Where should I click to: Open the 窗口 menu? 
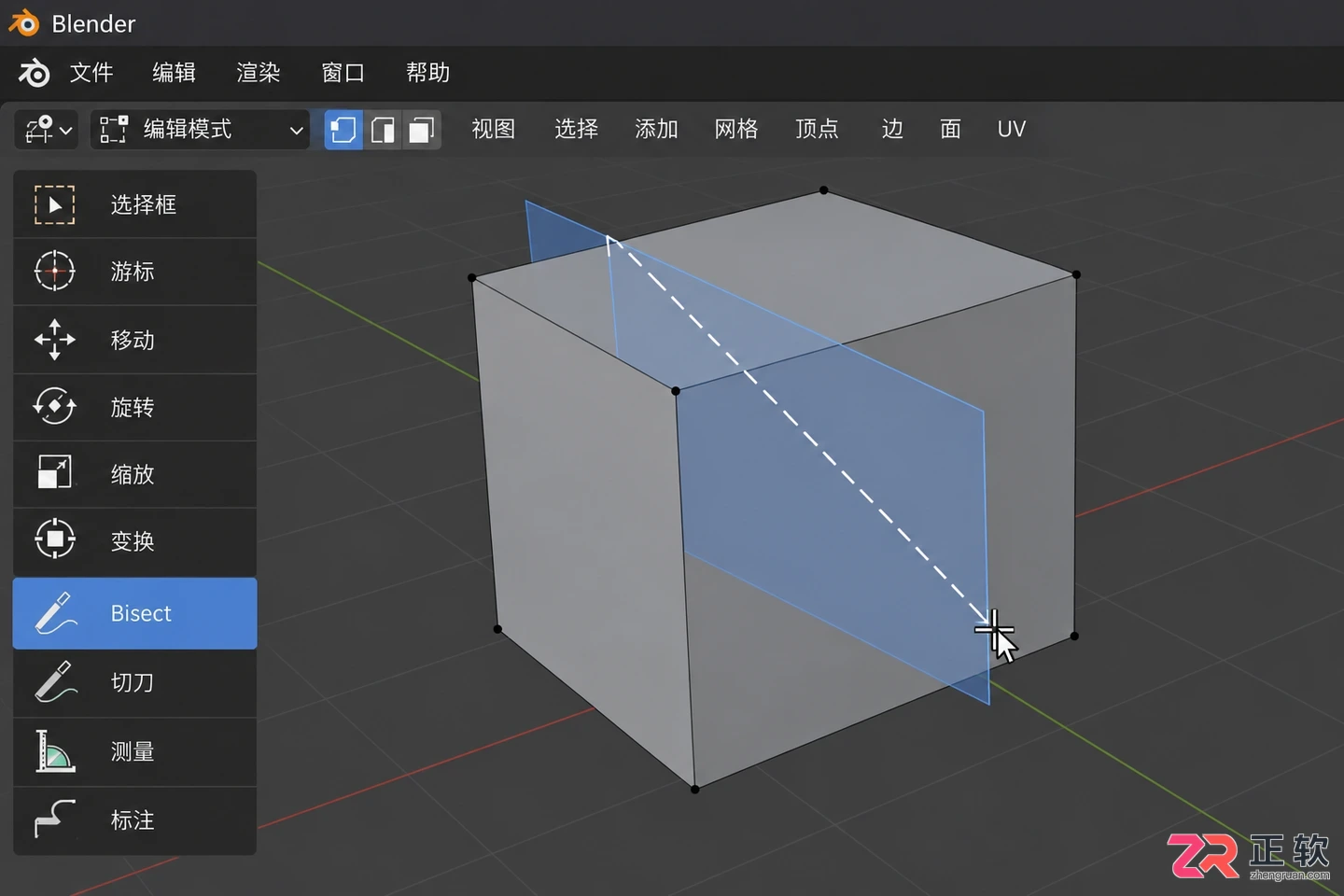[x=343, y=73]
